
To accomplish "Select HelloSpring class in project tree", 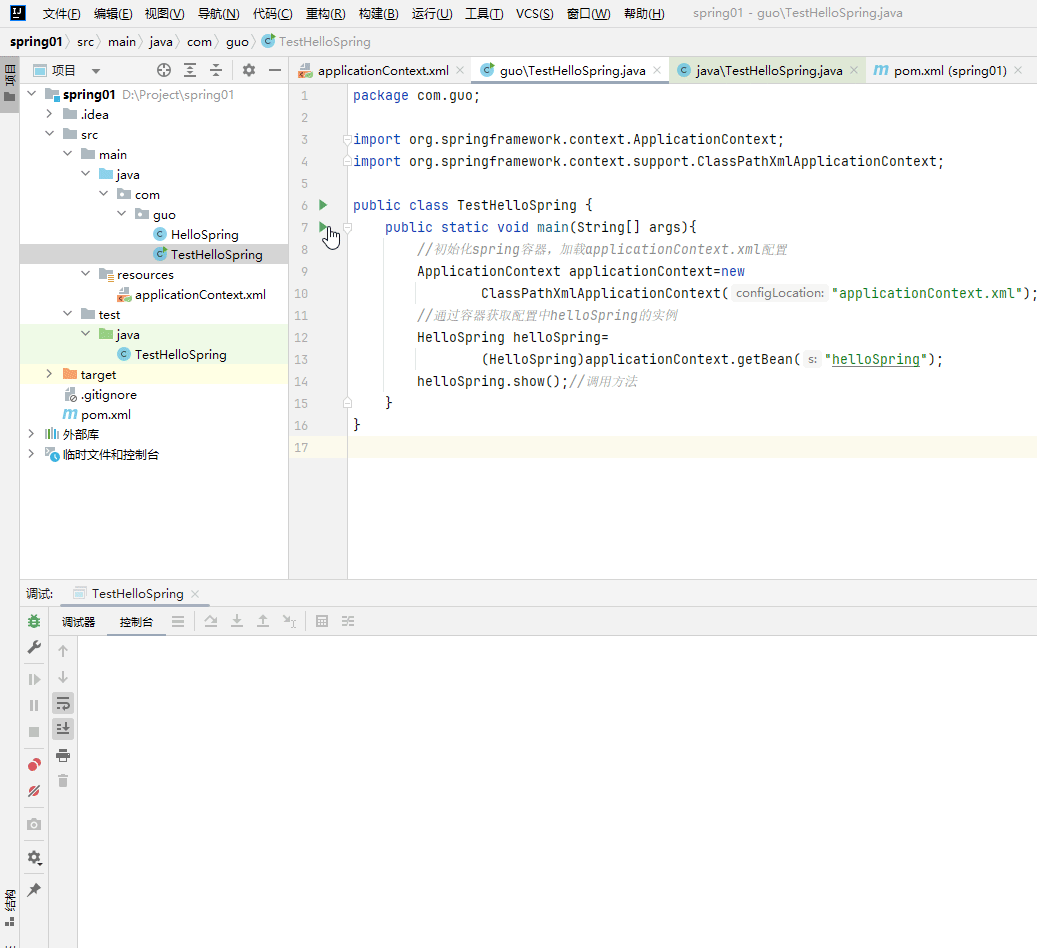I will click(204, 234).
